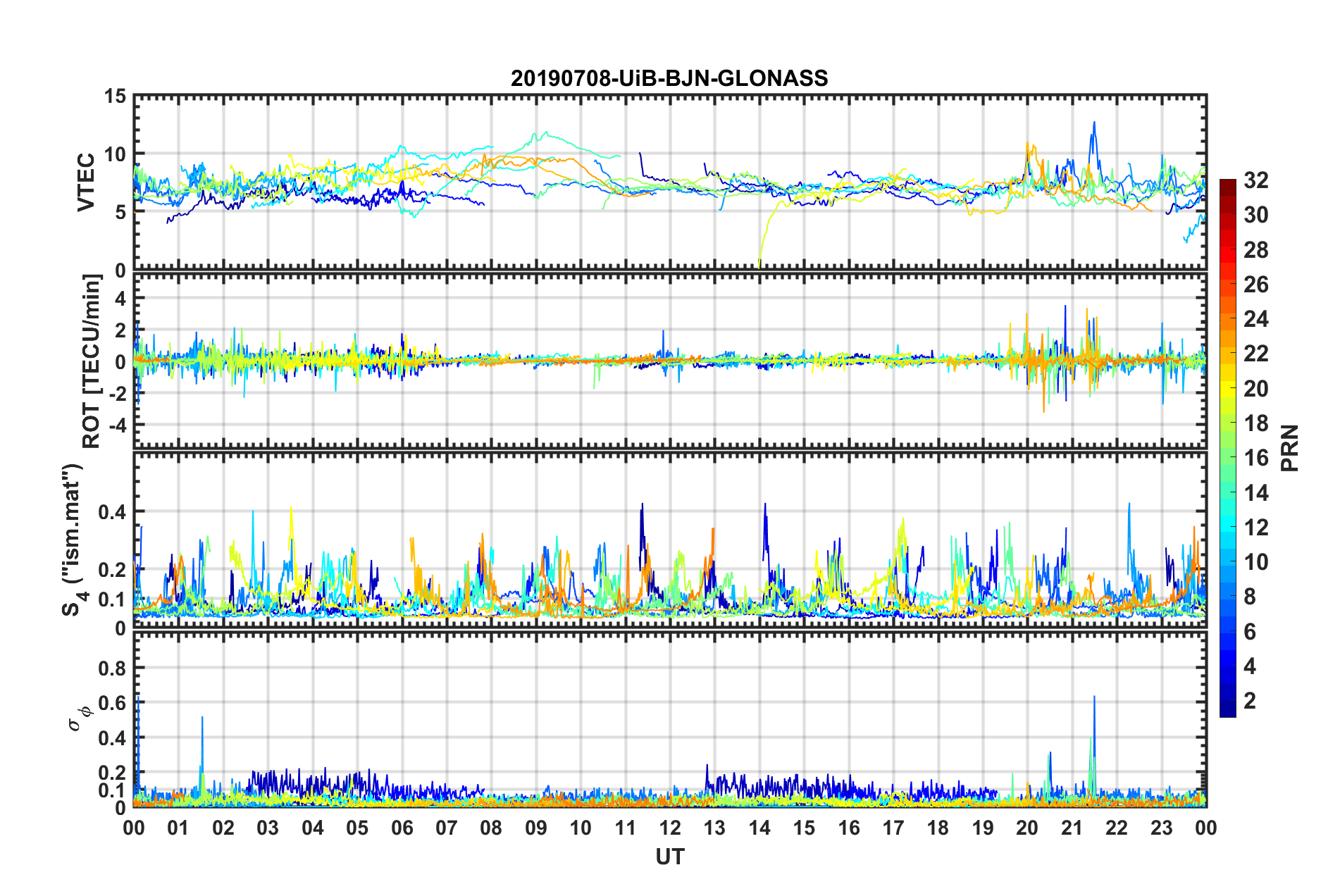Click the colorbar tick label 2
This screenshot has width=1340, height=896.
(x=1250, y=700)
